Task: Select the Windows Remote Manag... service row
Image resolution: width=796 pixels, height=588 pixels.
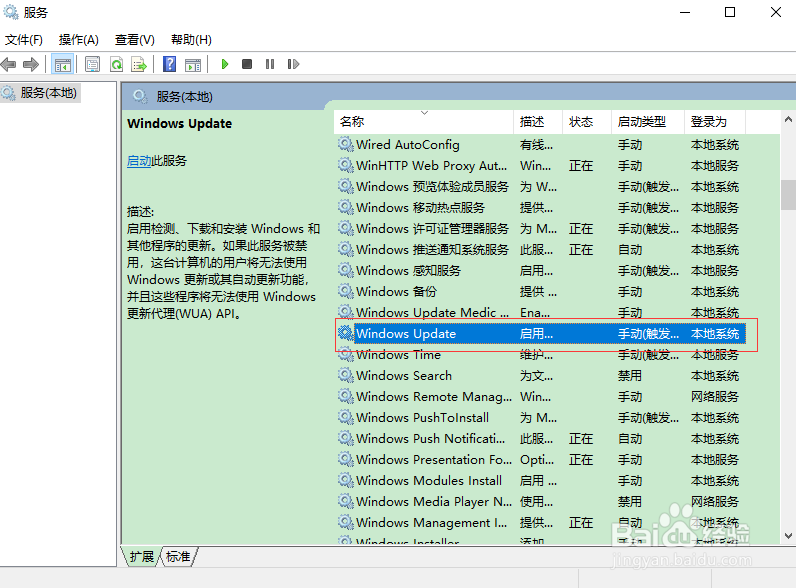Action: tap(540, 397)
